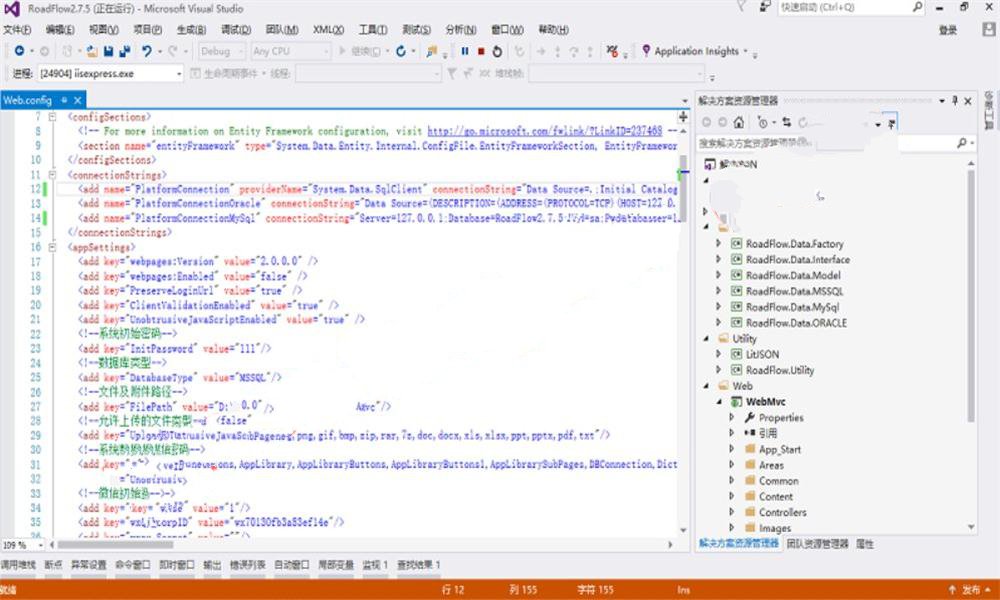
Task: Open the Debug menu (调试)
Action: [236, 30]
